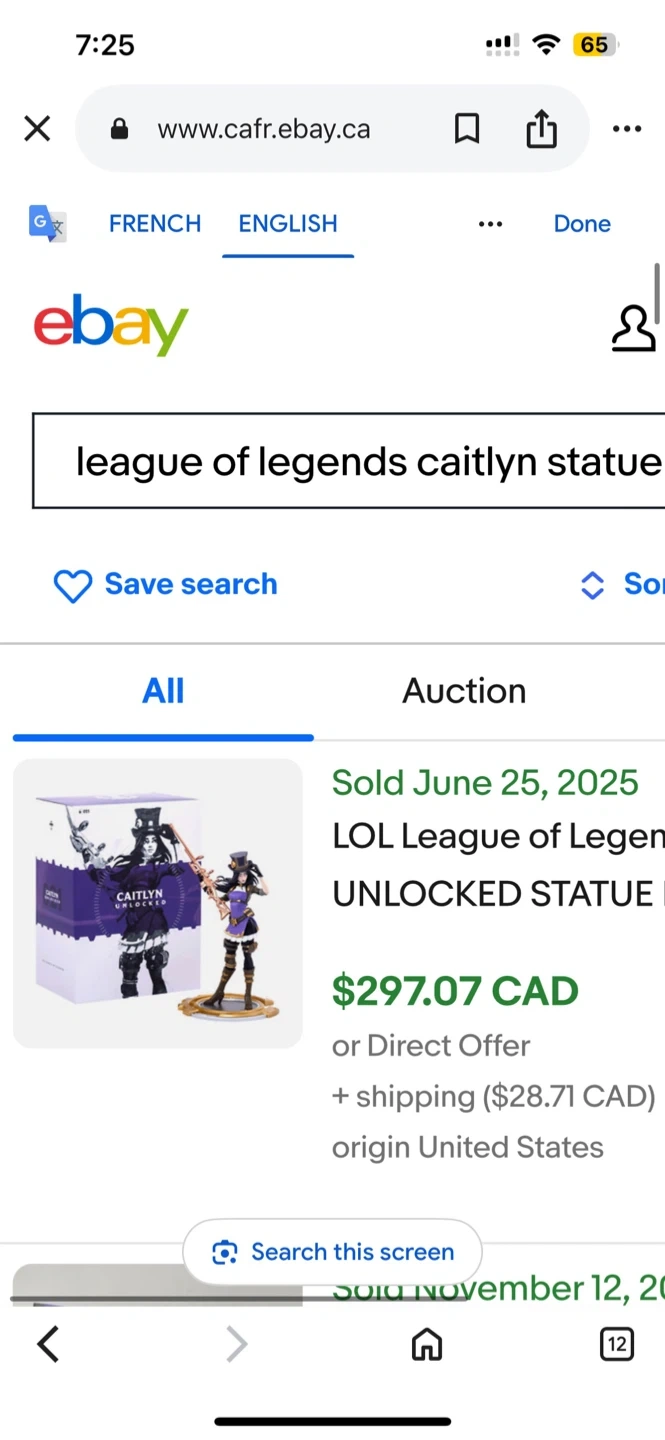
Task: Open translate bar options ellipsis
Action: (490, 223)
